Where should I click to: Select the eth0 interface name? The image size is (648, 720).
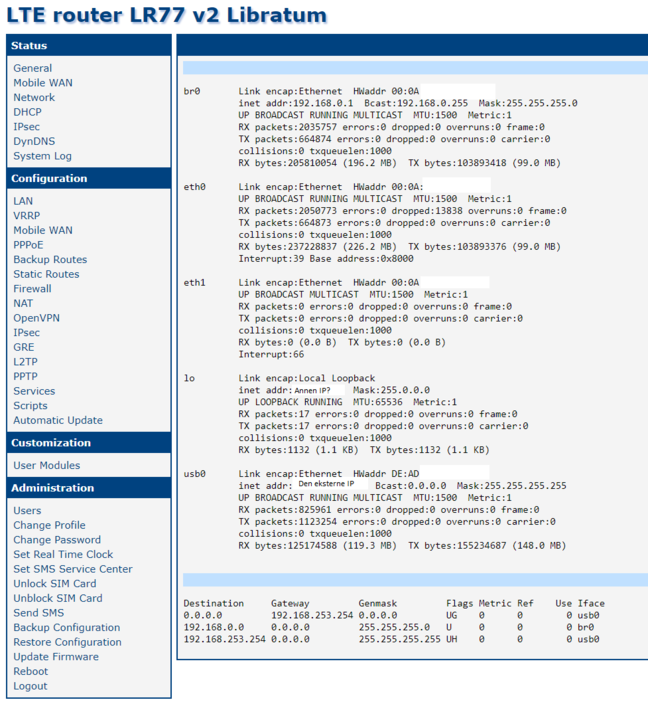click(195, 187)
